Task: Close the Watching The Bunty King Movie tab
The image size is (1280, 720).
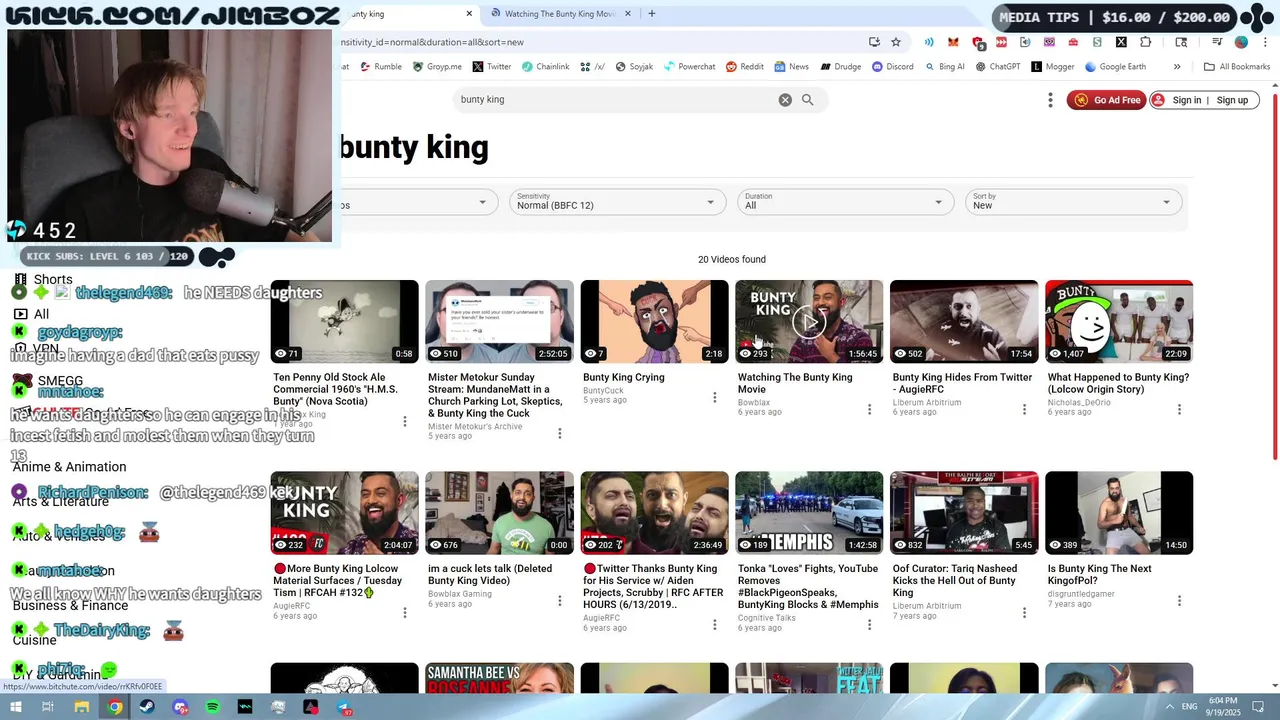Action: 629,14
